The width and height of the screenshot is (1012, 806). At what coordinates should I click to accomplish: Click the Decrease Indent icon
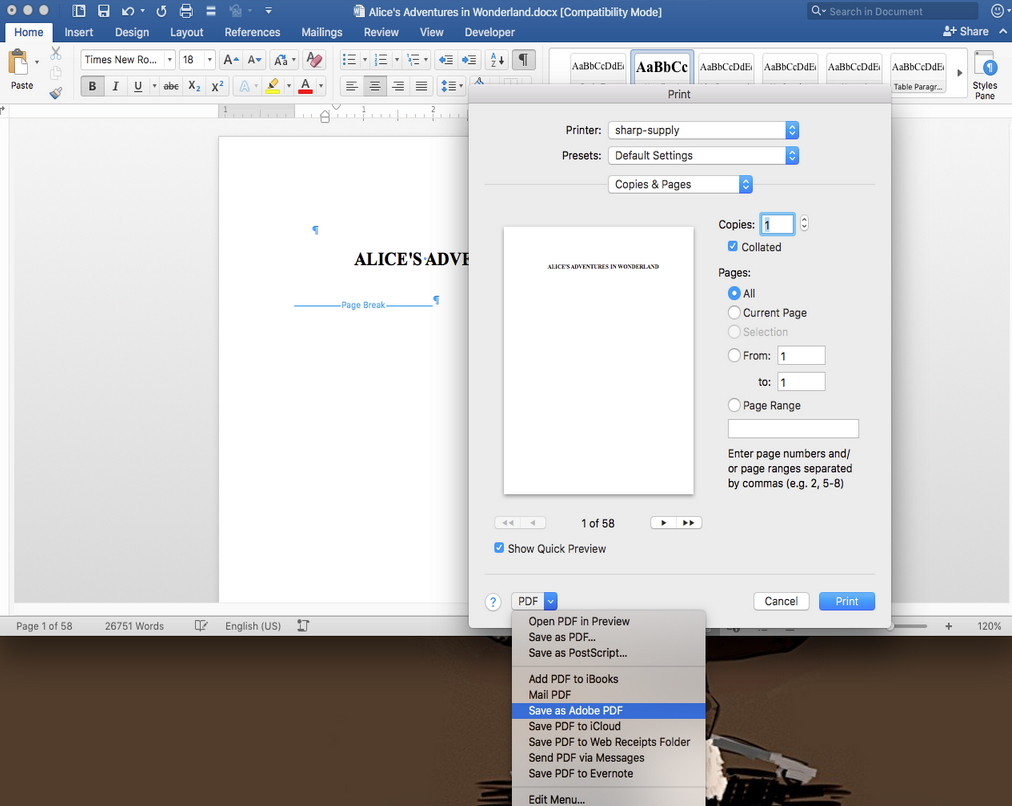445,60
